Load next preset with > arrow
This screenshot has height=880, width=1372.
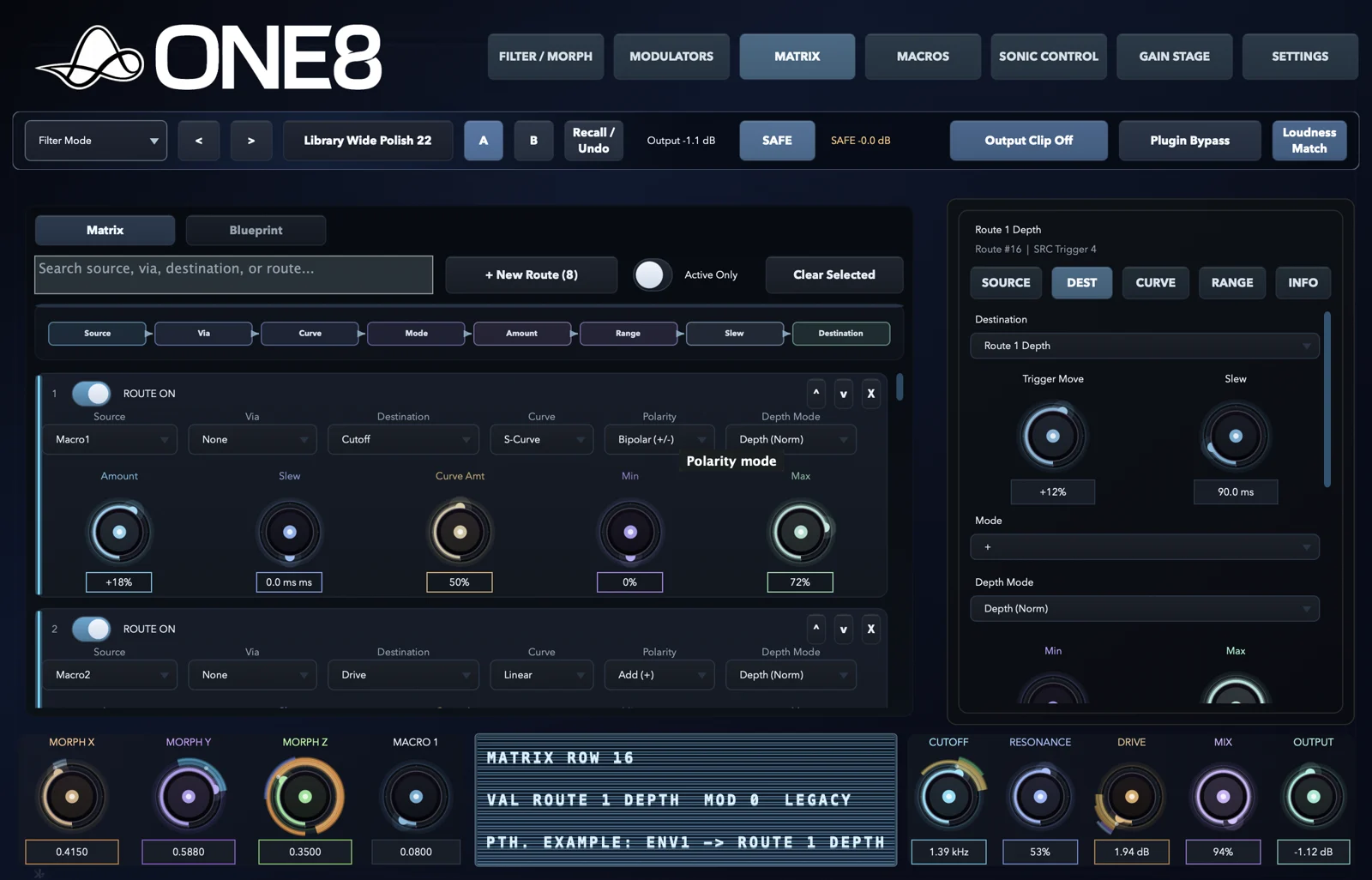pos(250,141)
